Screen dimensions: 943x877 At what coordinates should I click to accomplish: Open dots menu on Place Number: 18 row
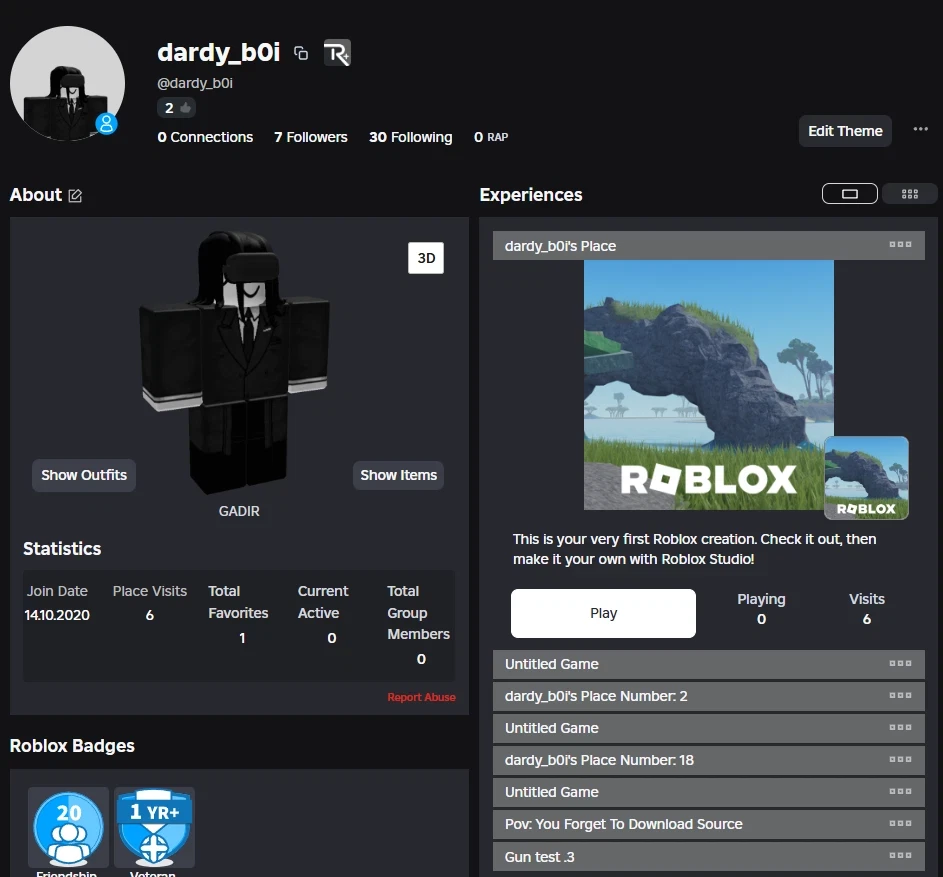900,759
